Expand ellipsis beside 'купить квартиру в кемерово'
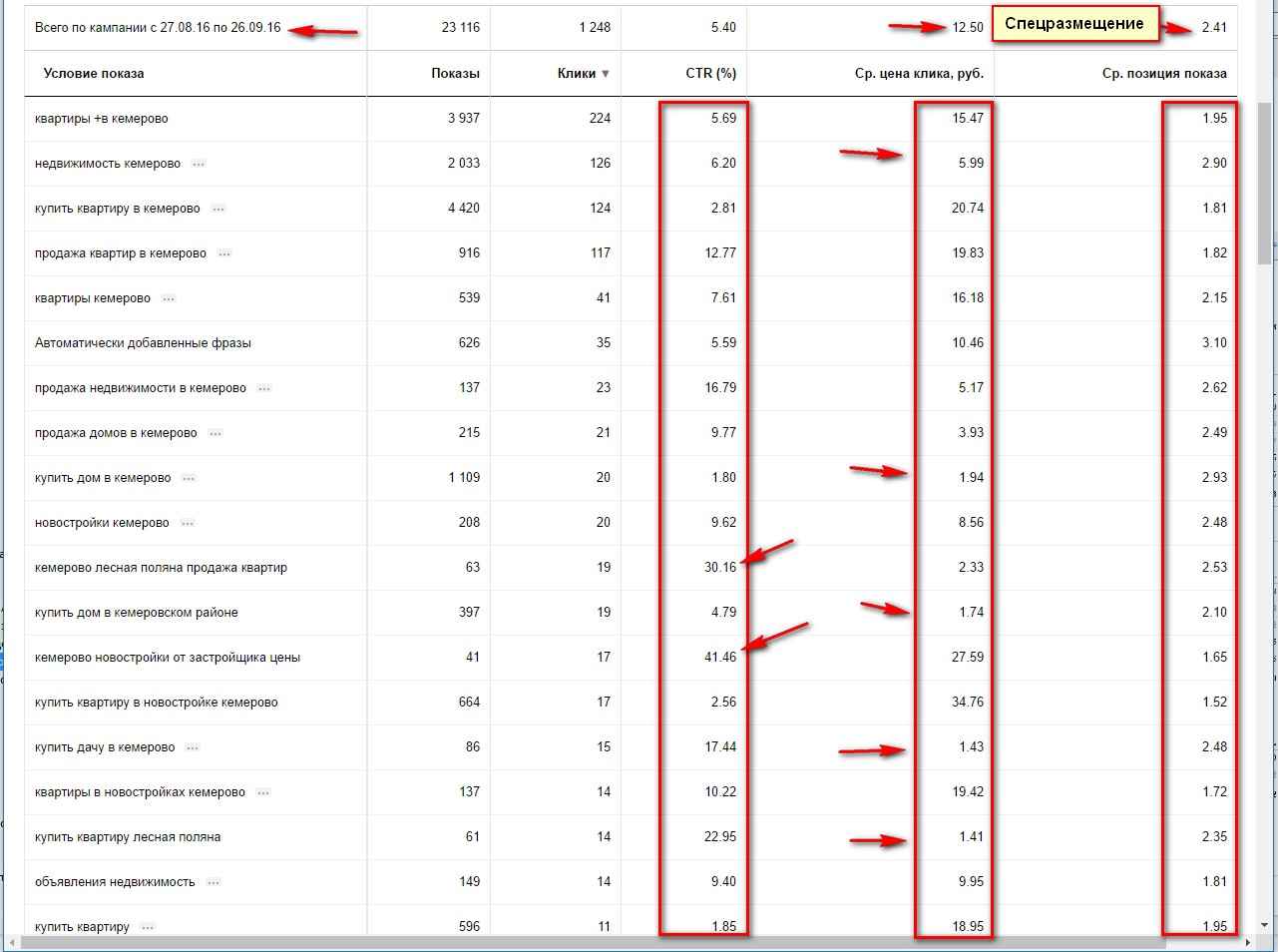 click(x=218, y=209)
